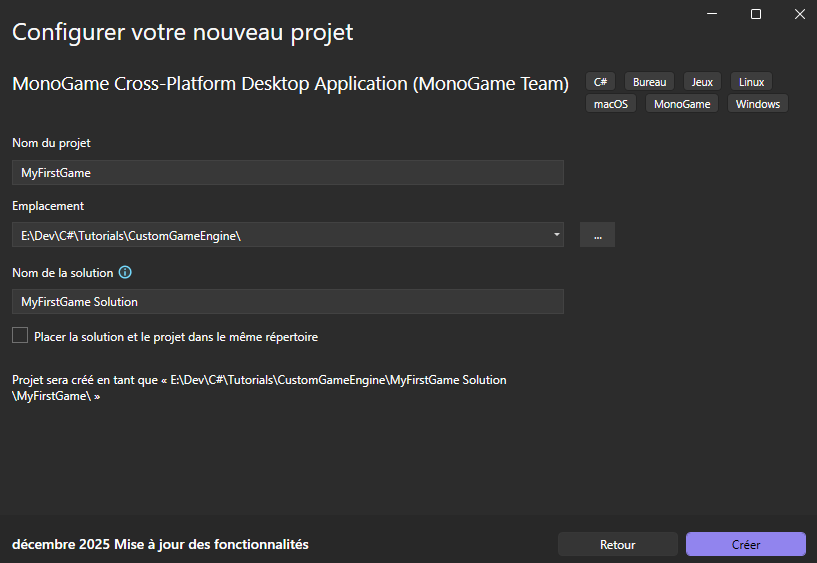Click the browse location button with ellipsis
The image size is (817, 563).
coord(597,235)
